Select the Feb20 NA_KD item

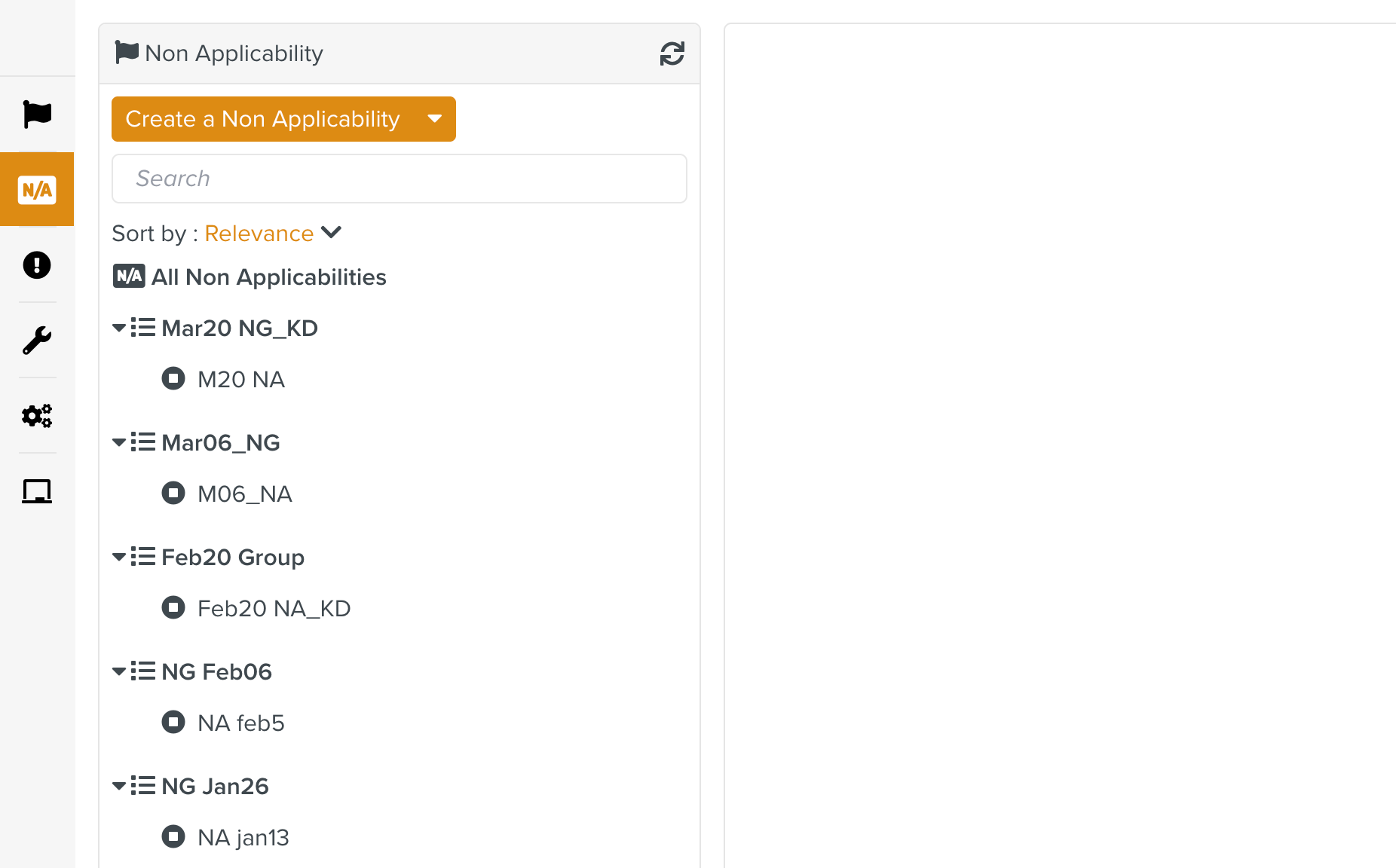tap(274, 609)
